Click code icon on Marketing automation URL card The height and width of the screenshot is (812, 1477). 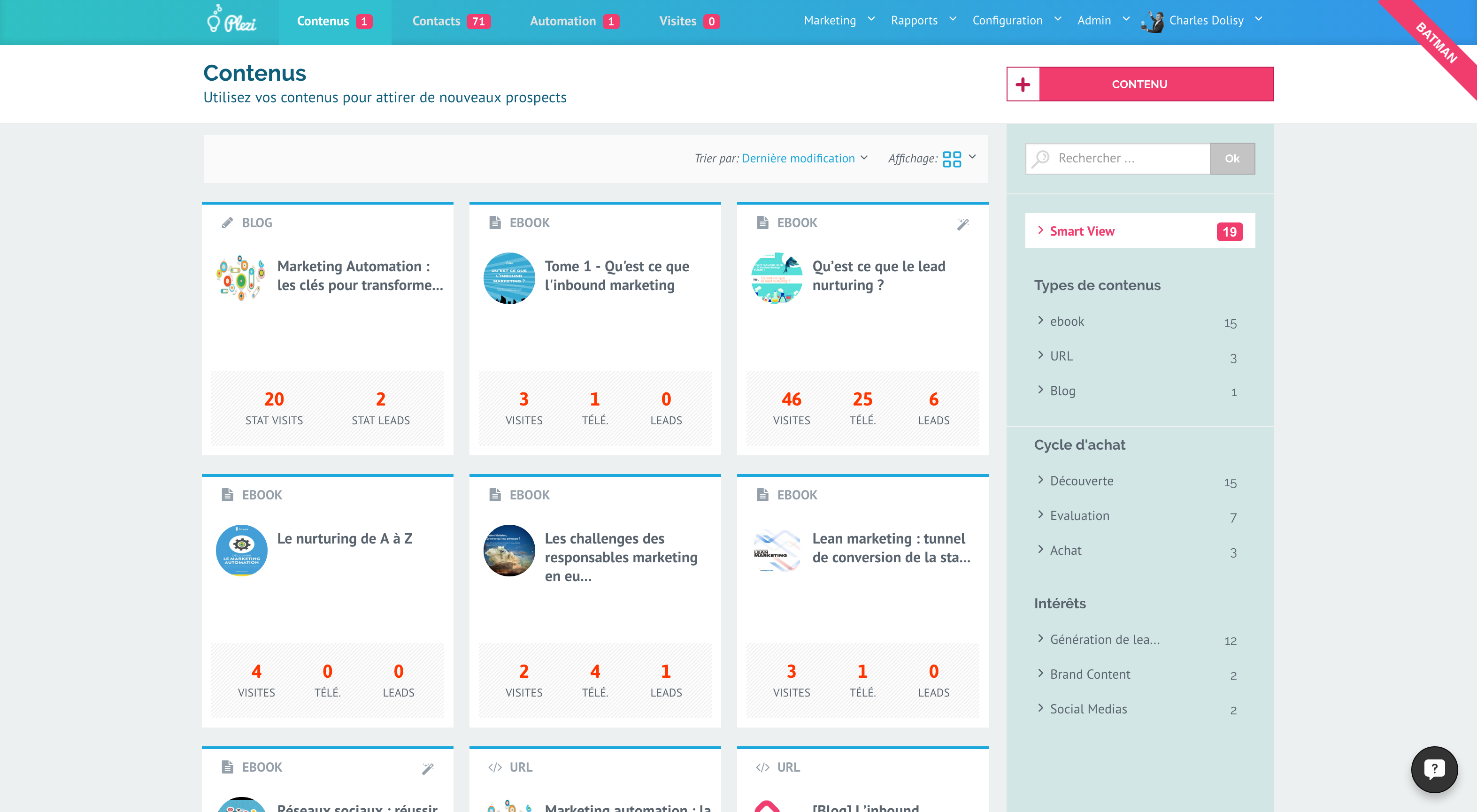495,767
